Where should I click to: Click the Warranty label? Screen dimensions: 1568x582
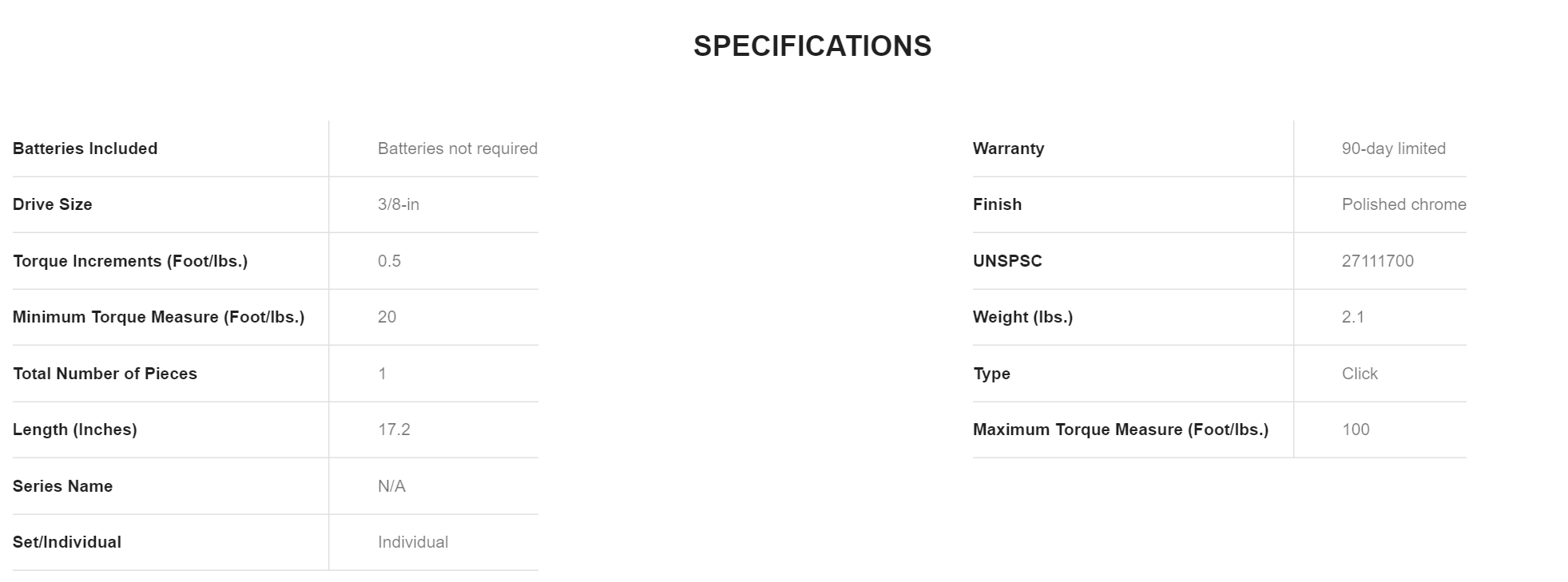pyautogui.click(x=1008, y=148)
